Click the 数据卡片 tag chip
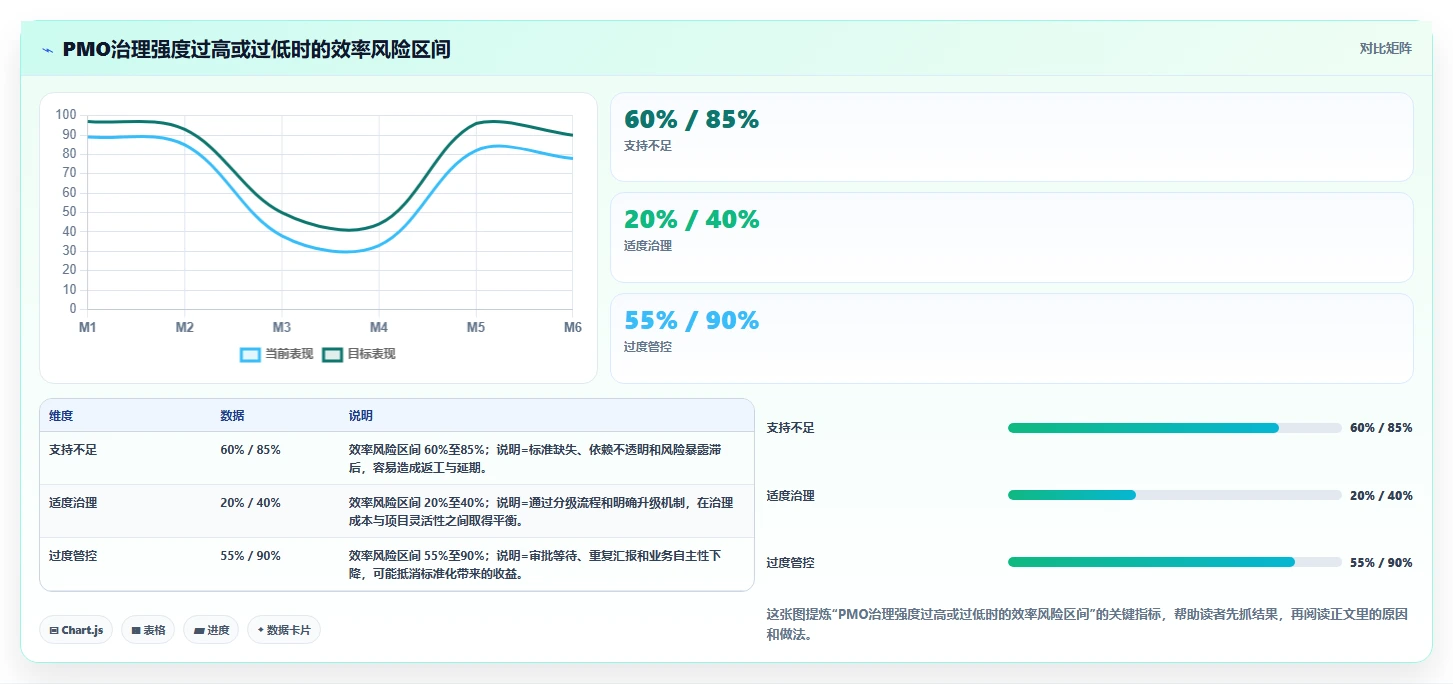 pos(284,630)
